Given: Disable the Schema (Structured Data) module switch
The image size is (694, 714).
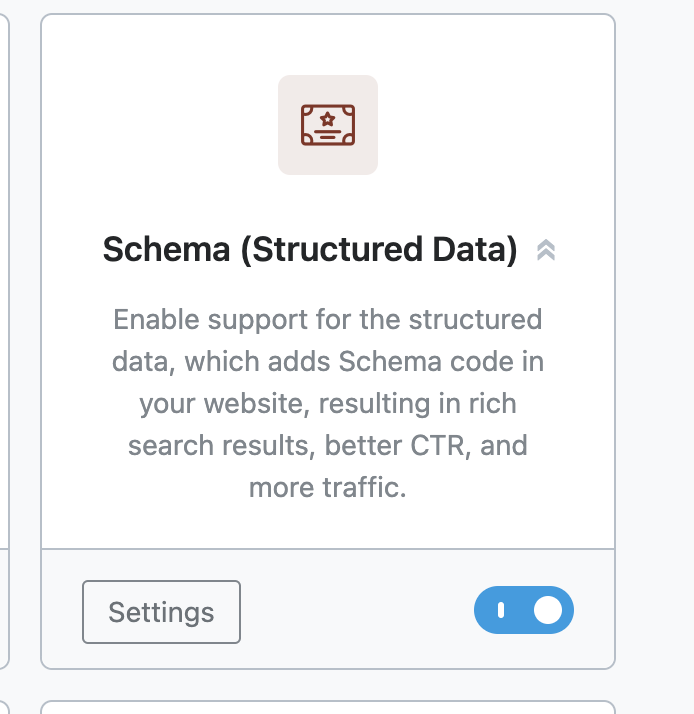Looking at the screenshot, I should point(524,610).
